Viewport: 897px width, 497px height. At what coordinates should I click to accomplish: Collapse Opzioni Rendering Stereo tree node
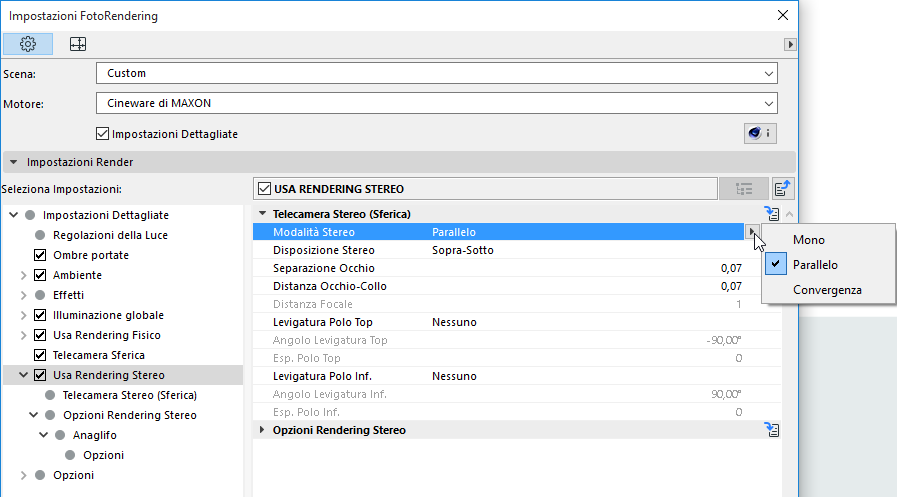tap(34, 415)
